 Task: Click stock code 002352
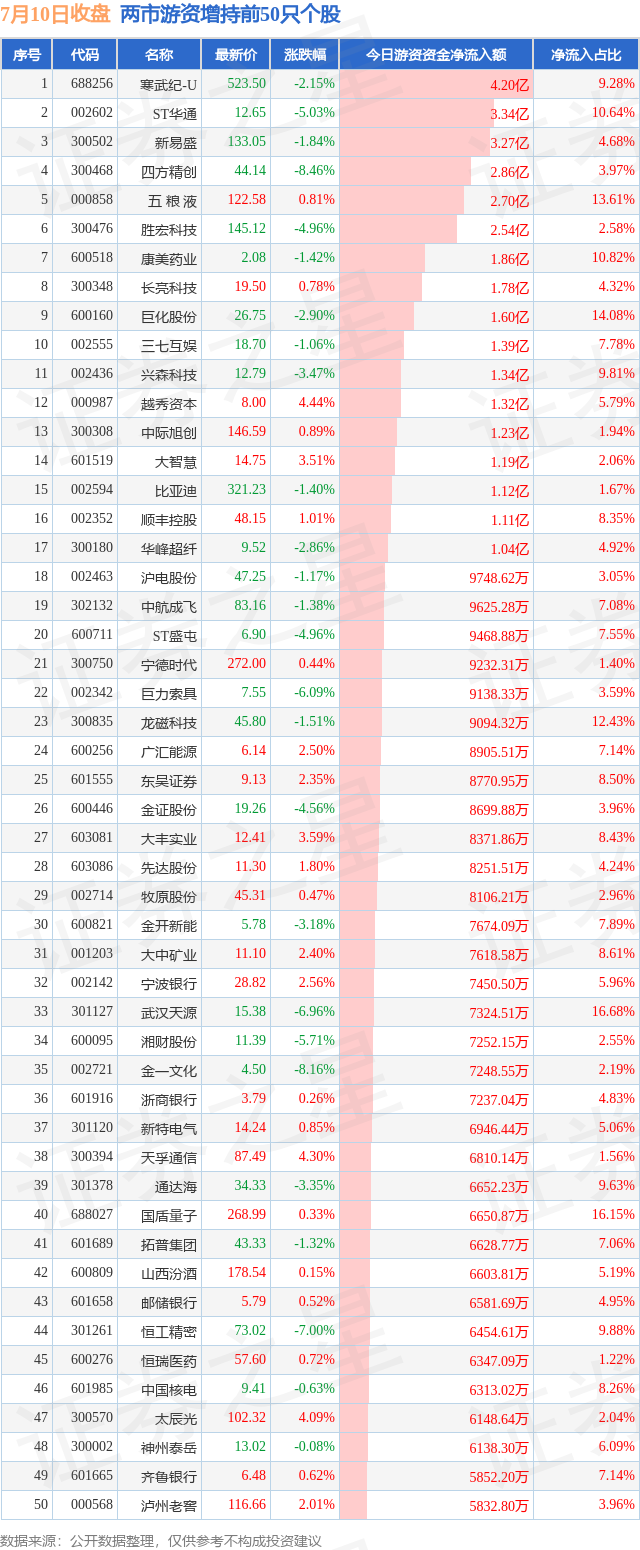(x=91, y=519)
